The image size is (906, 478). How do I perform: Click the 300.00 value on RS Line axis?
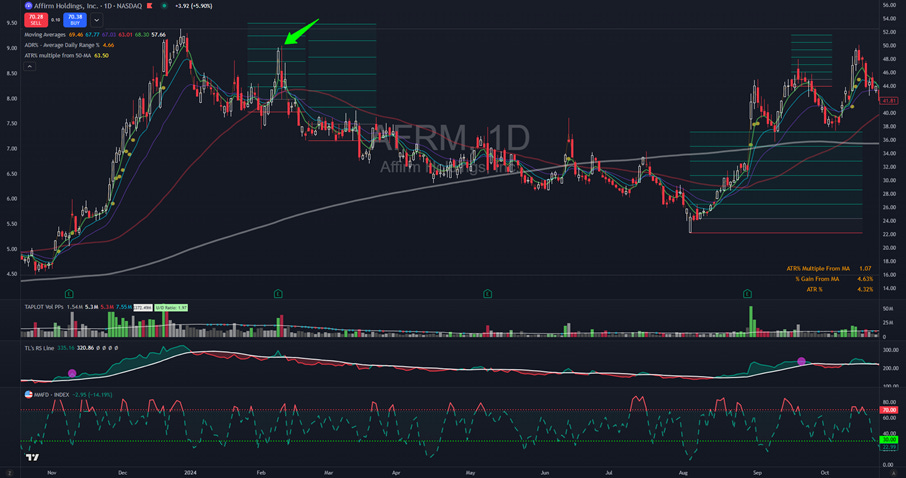click(890, 350)
